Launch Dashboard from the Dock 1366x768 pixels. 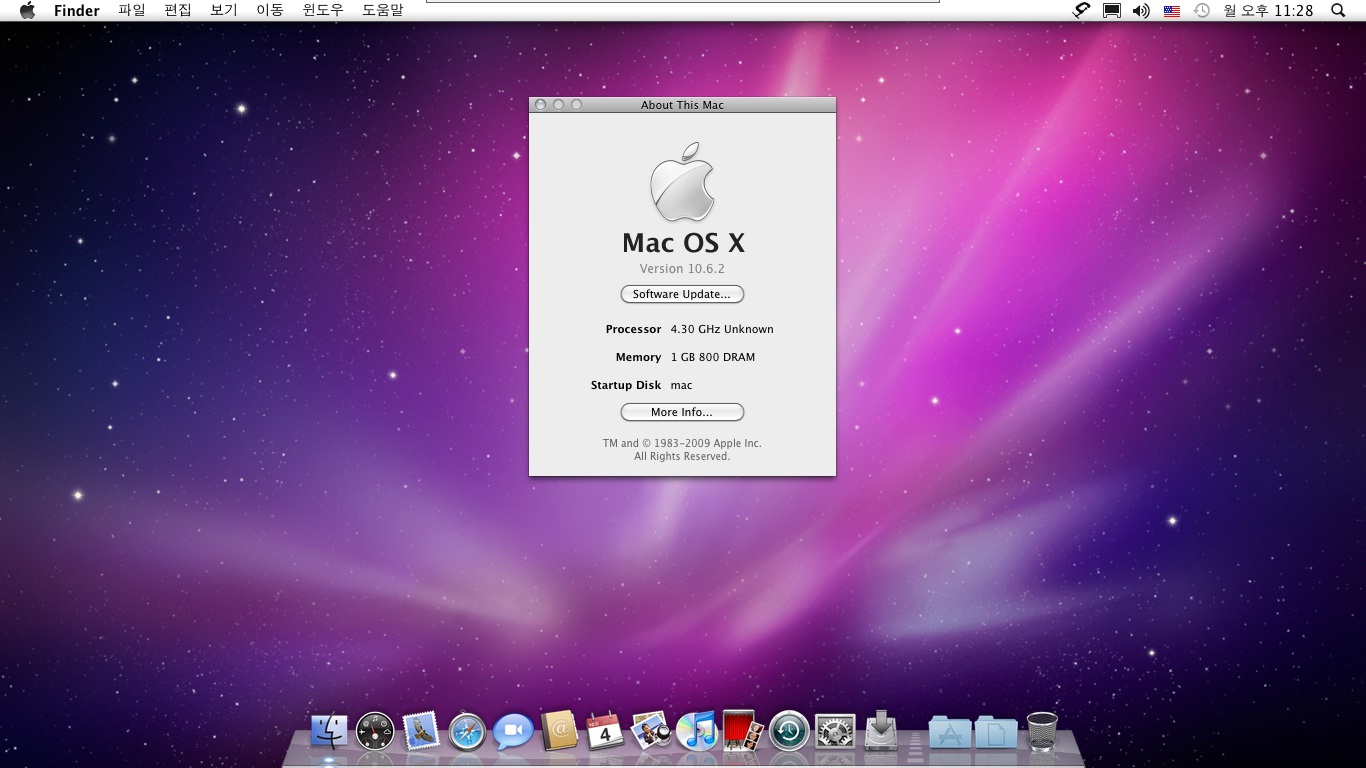375,732
